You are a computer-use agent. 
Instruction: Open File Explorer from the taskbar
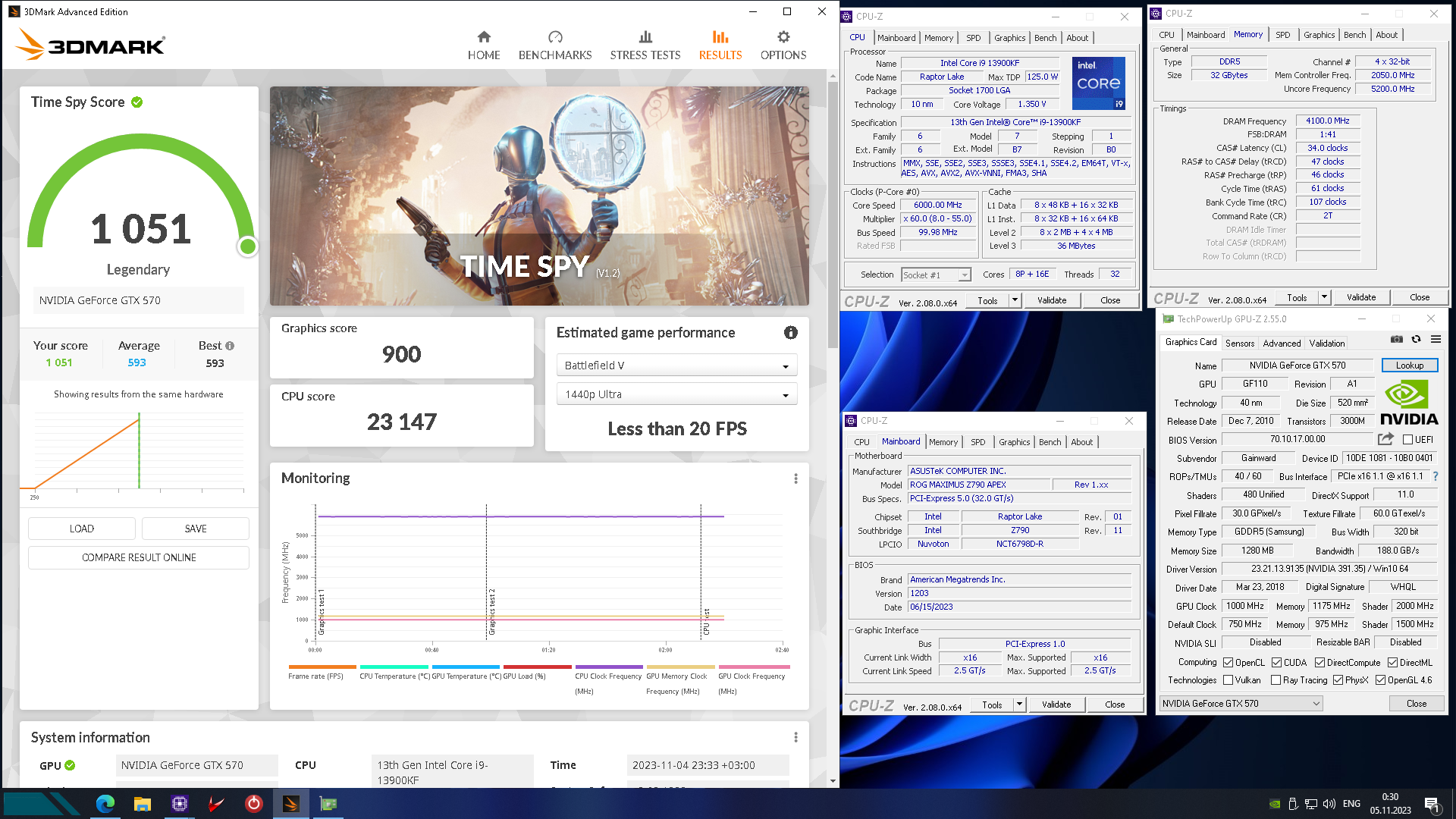142,804
